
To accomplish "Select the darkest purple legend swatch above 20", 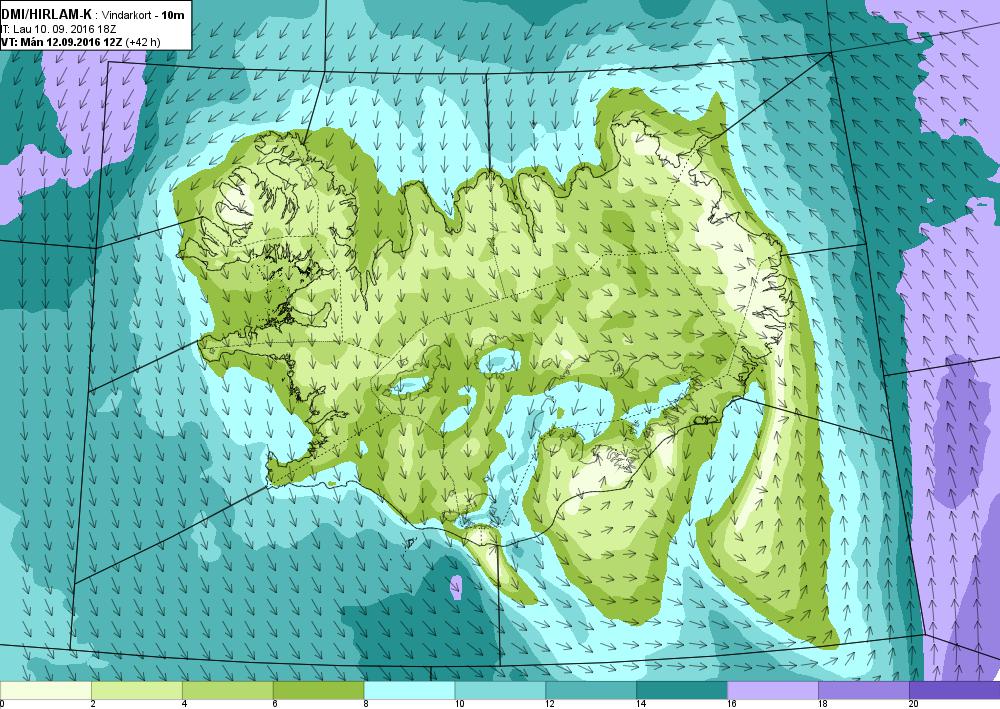I will (x=955, y=691).
